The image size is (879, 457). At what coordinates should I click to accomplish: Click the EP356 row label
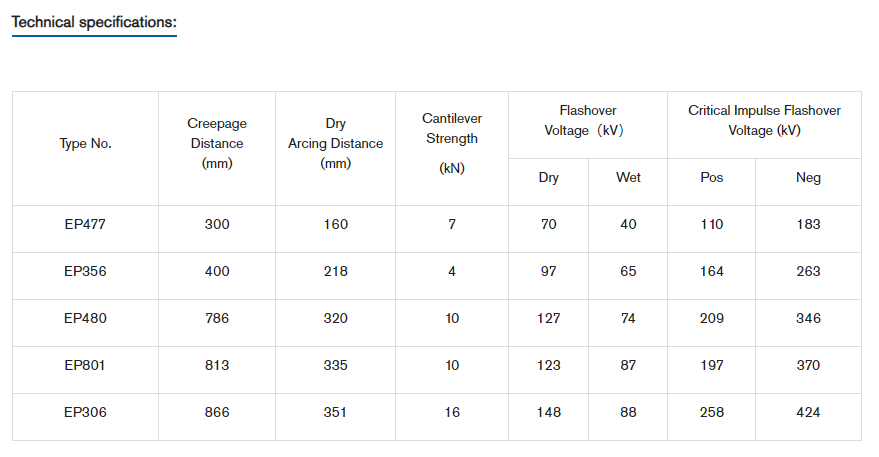[x=85, y=271]
